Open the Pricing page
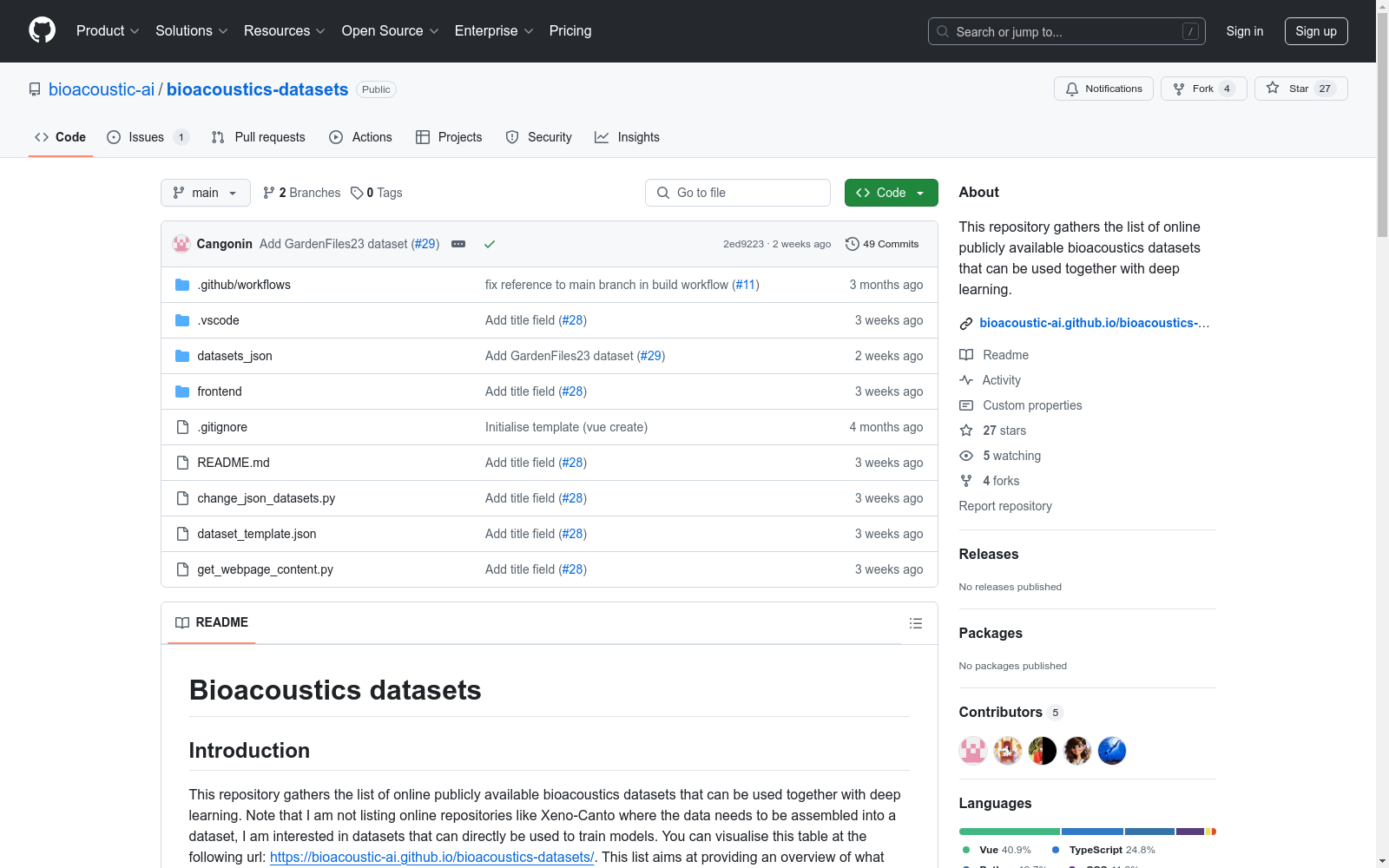 pyautogui.click(x=570, y=31)
